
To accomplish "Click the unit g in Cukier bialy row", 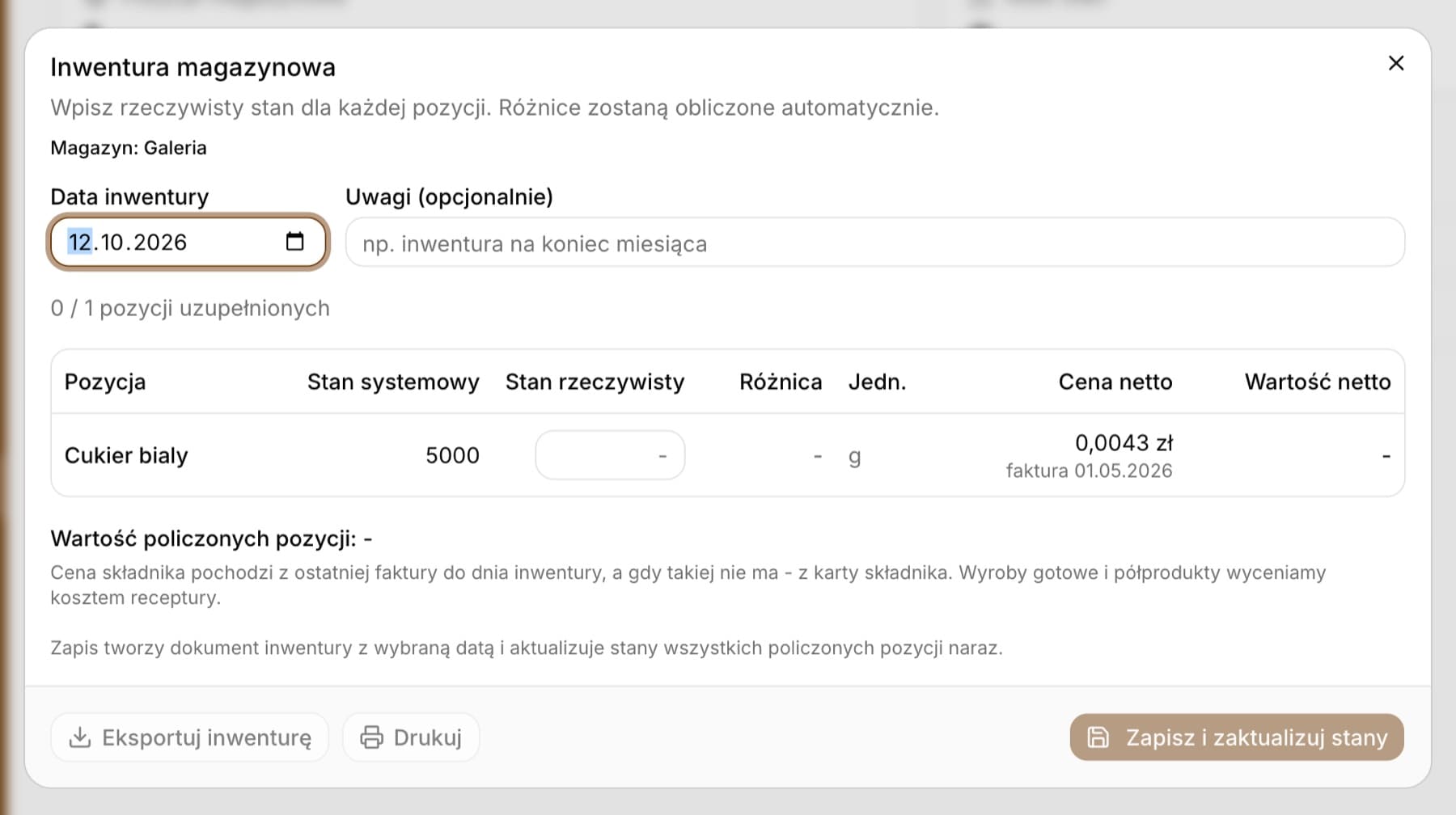I will pos(854,457).
